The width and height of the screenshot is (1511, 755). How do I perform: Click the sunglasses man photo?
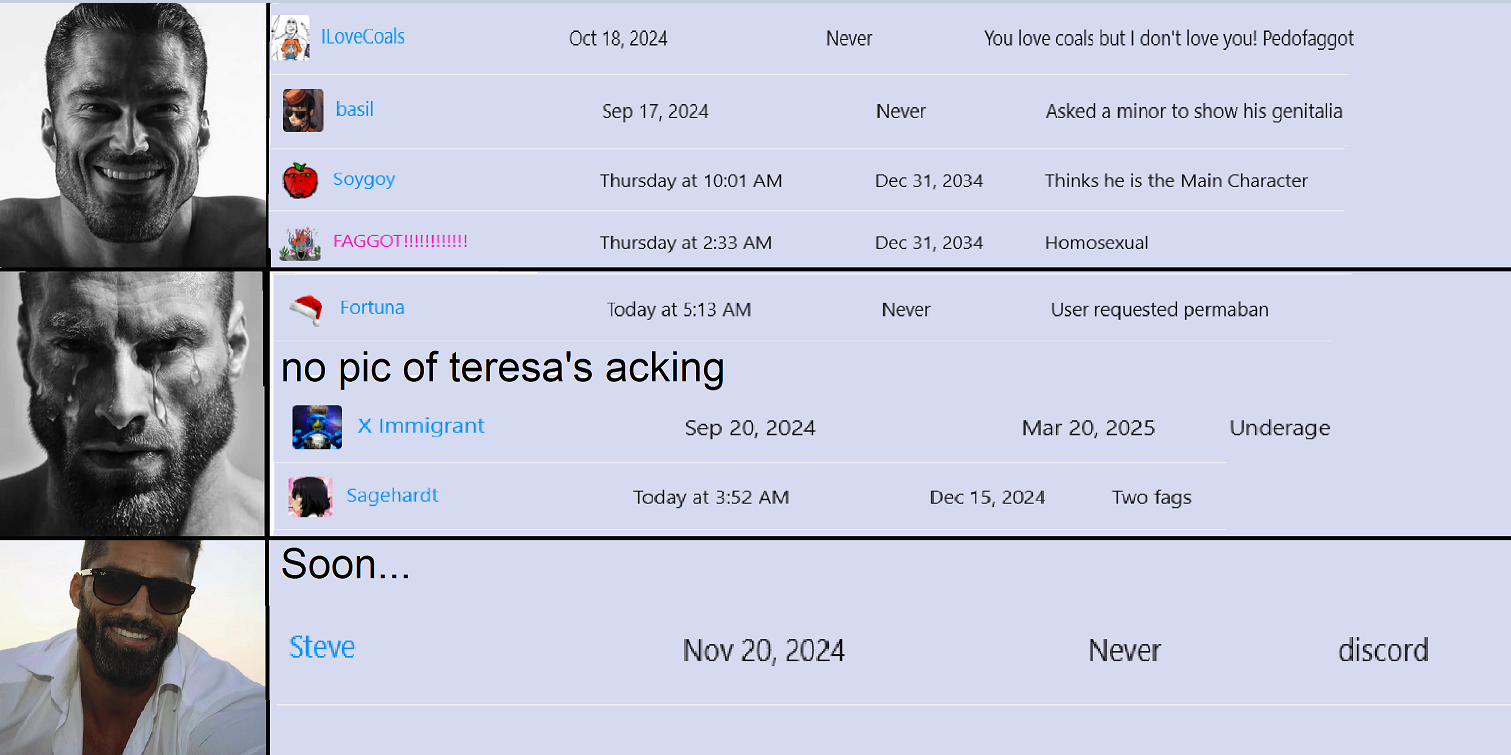(x=133, y=647)
